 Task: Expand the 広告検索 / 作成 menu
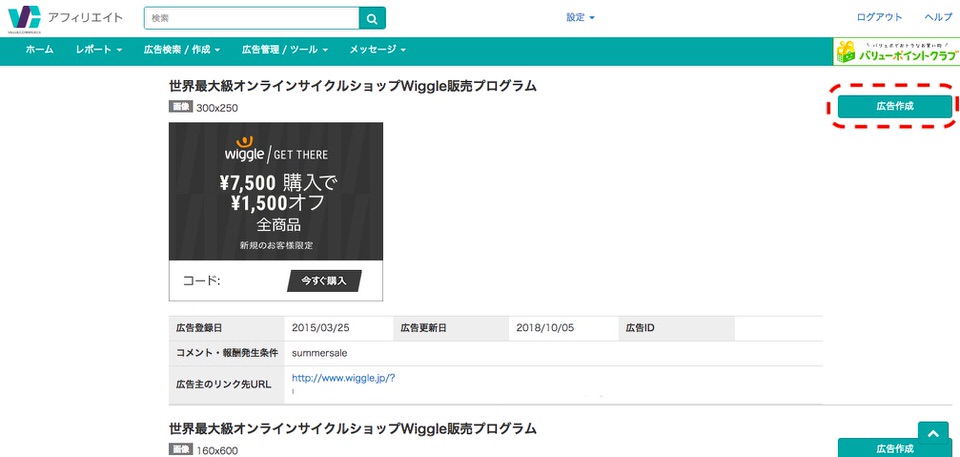pyautogui.click(x=182, y=50)
